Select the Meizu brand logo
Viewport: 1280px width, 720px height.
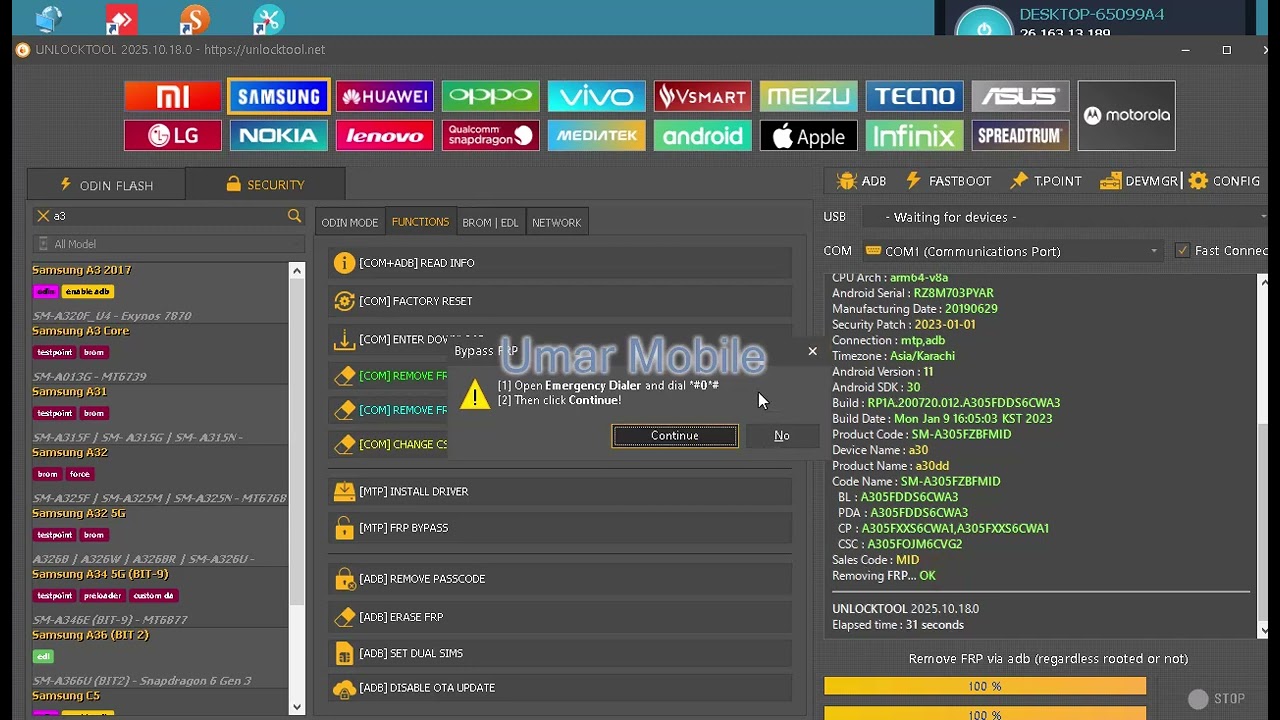pyautogui.click(x=809, y=96)
